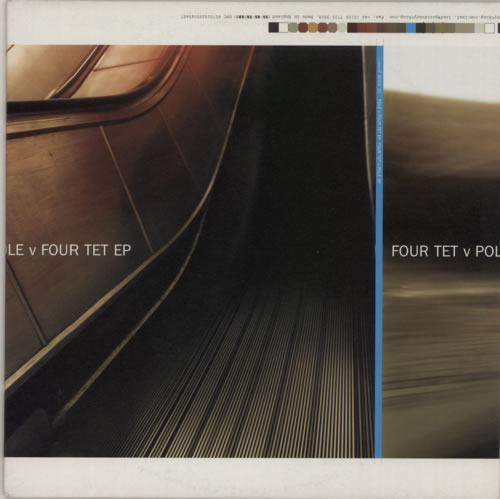Viewport: 500px width, 499px height.
Task: Click the 'LE v FOUR TET EP' title text
Action: (68, 250)
